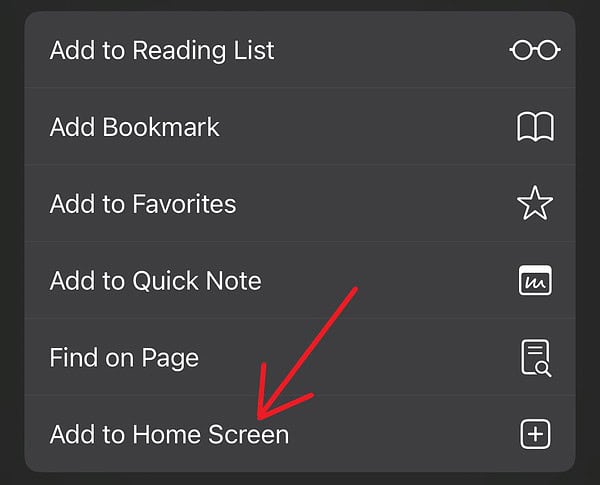The height and width of the screenshot is (485, 600).
Task: Select Add to Favorites
Action: [x=300, y=203]
